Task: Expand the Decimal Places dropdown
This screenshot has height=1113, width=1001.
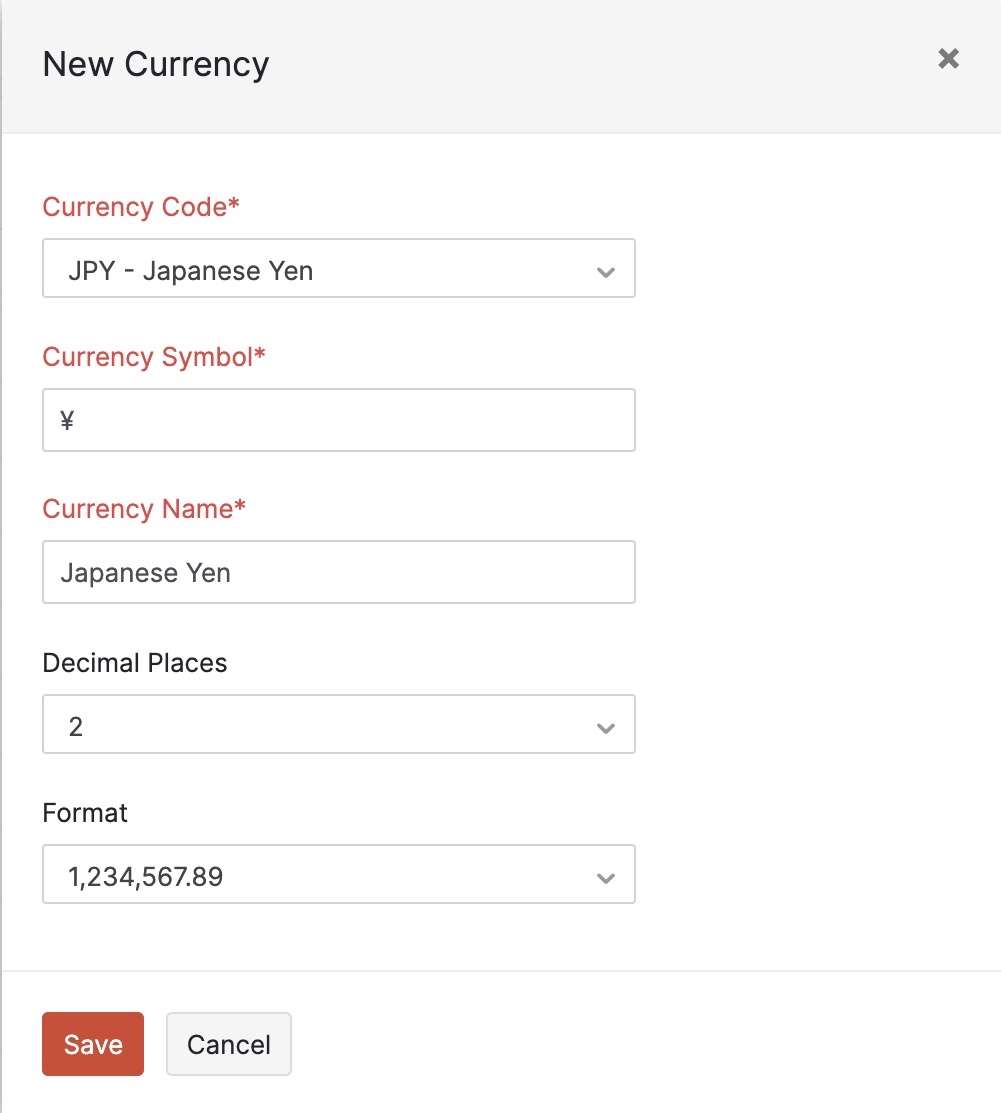Action: coord(338,724)
